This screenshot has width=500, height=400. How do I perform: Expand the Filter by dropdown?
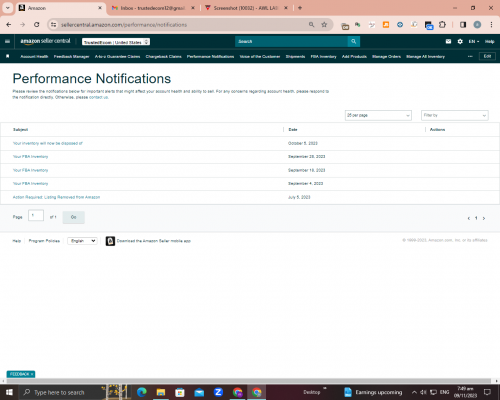455,115
